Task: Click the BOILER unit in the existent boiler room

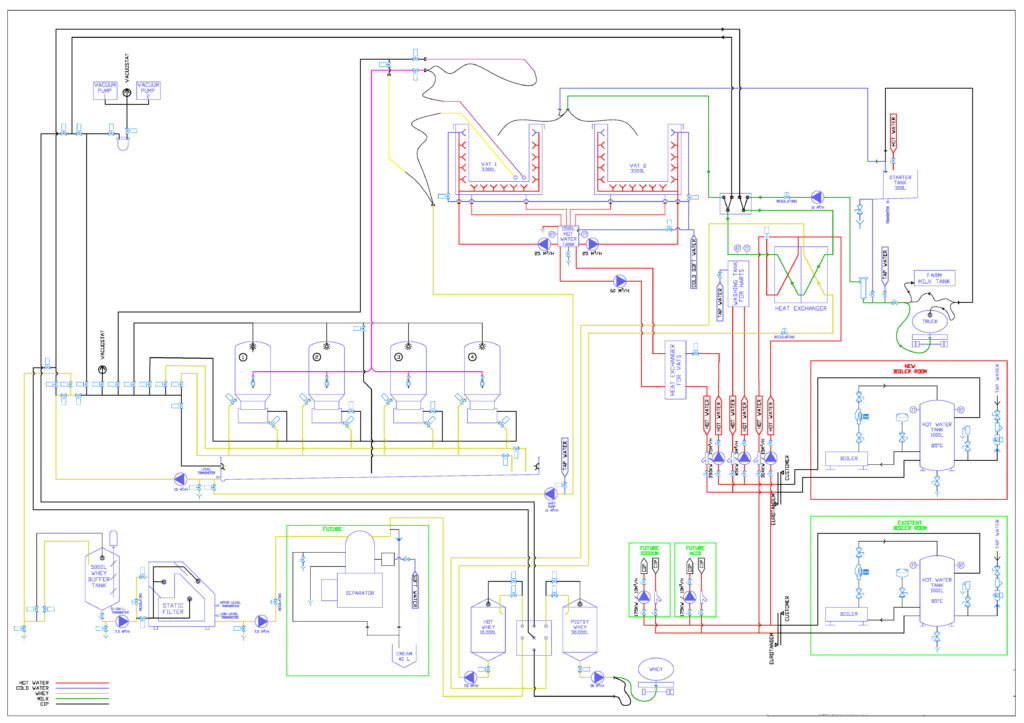Action: tap(848, 615)
